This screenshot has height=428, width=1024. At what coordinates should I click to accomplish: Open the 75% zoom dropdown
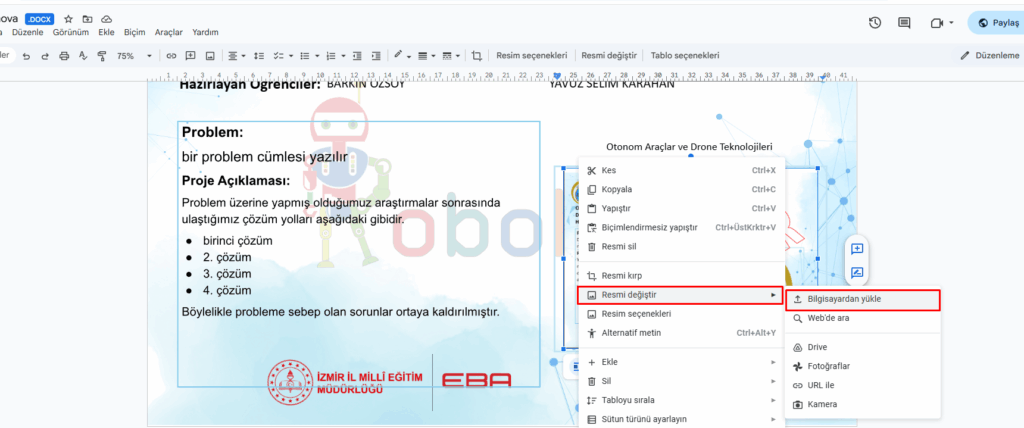pos(134,56)
